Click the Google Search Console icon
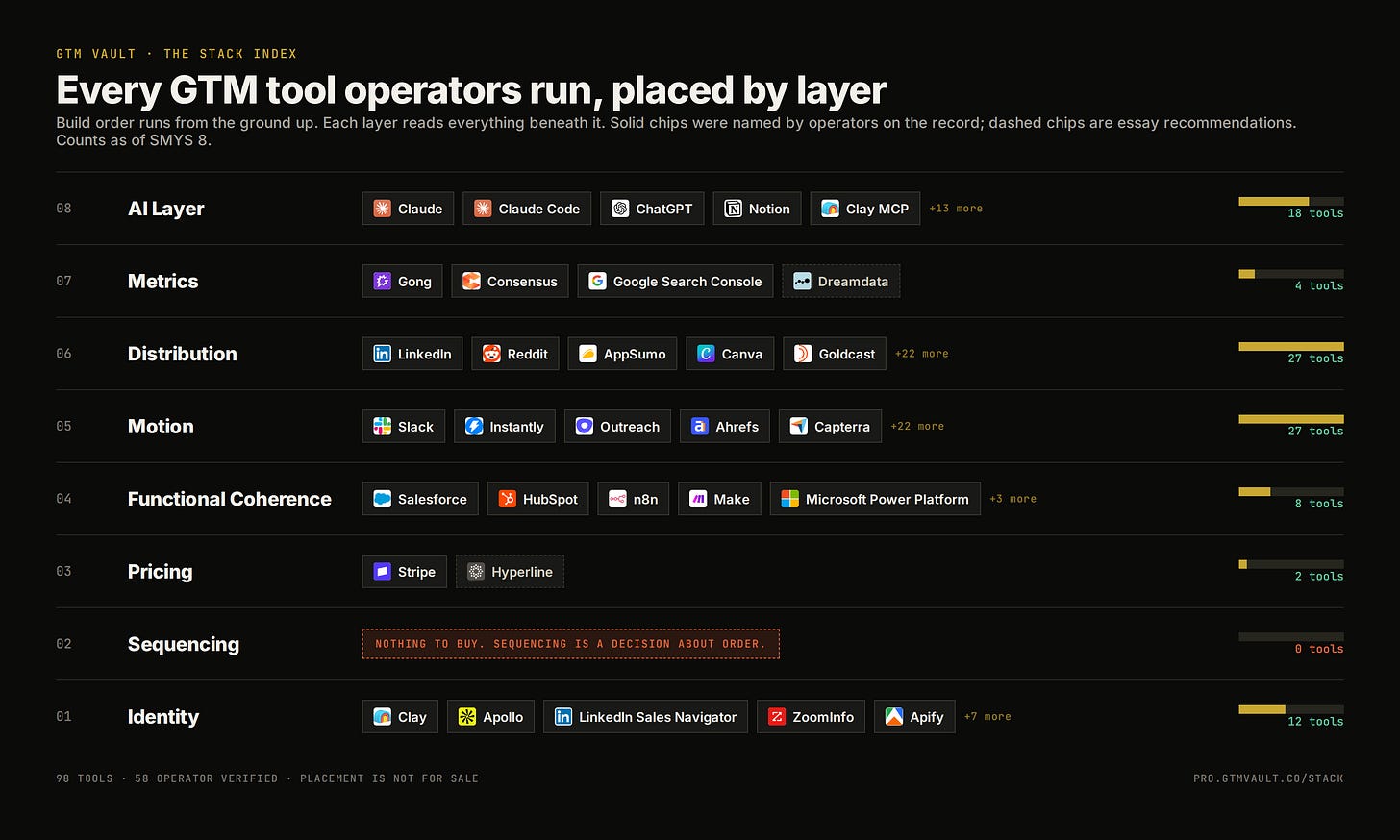 (x=597, y=281)
